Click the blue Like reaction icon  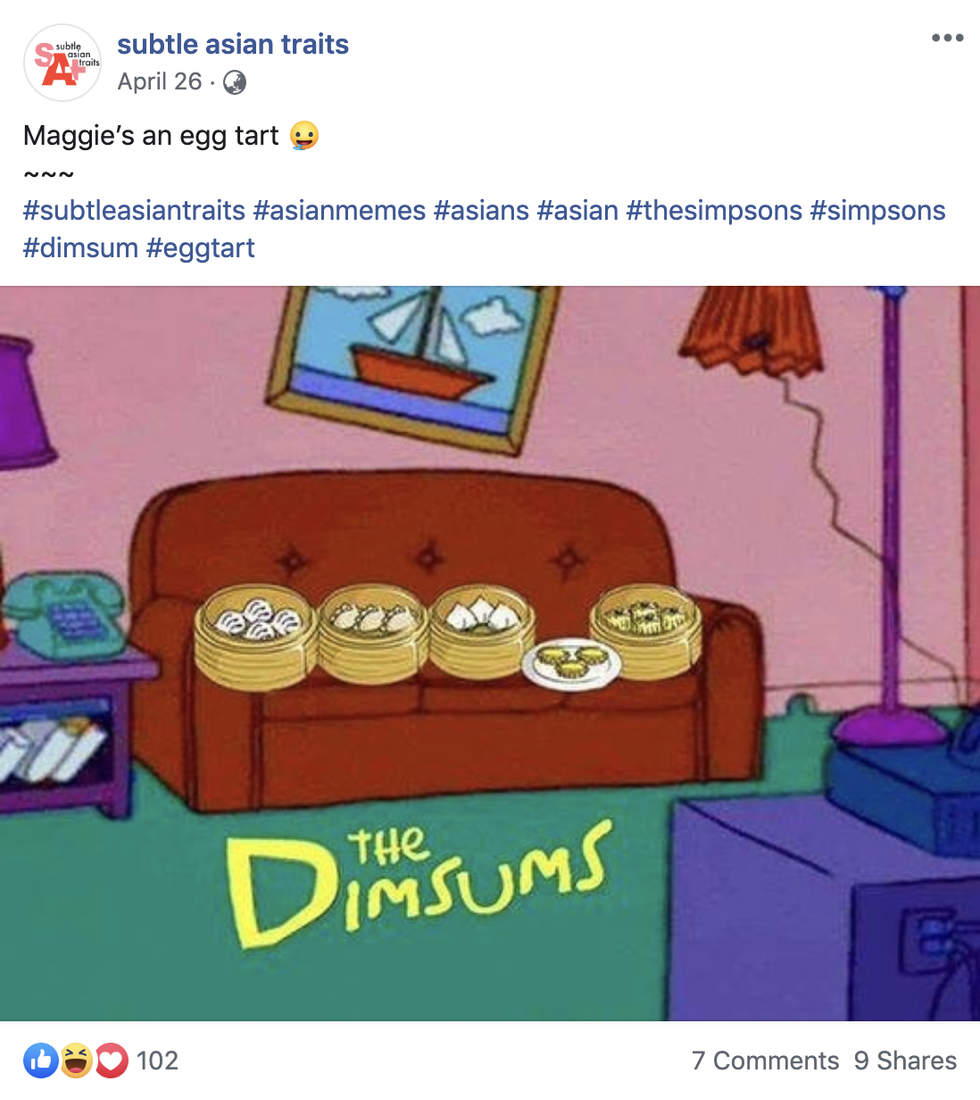click(41, 1060)
